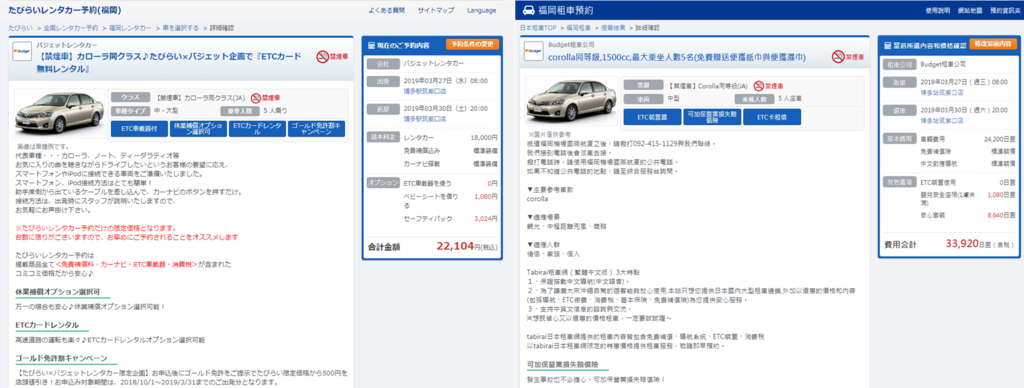Click the ETC裝置使用 option row
This screenshot has width=1024, height=388.
coord(967,181)
